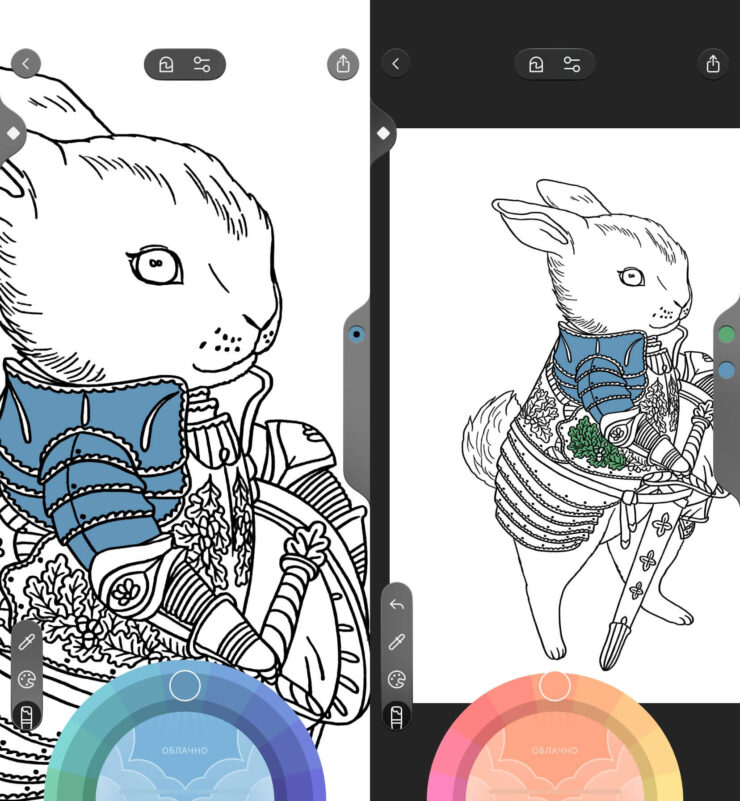Toggle the marker tool on the left screen
The image size is (740, 801).
tap(27, 715)
